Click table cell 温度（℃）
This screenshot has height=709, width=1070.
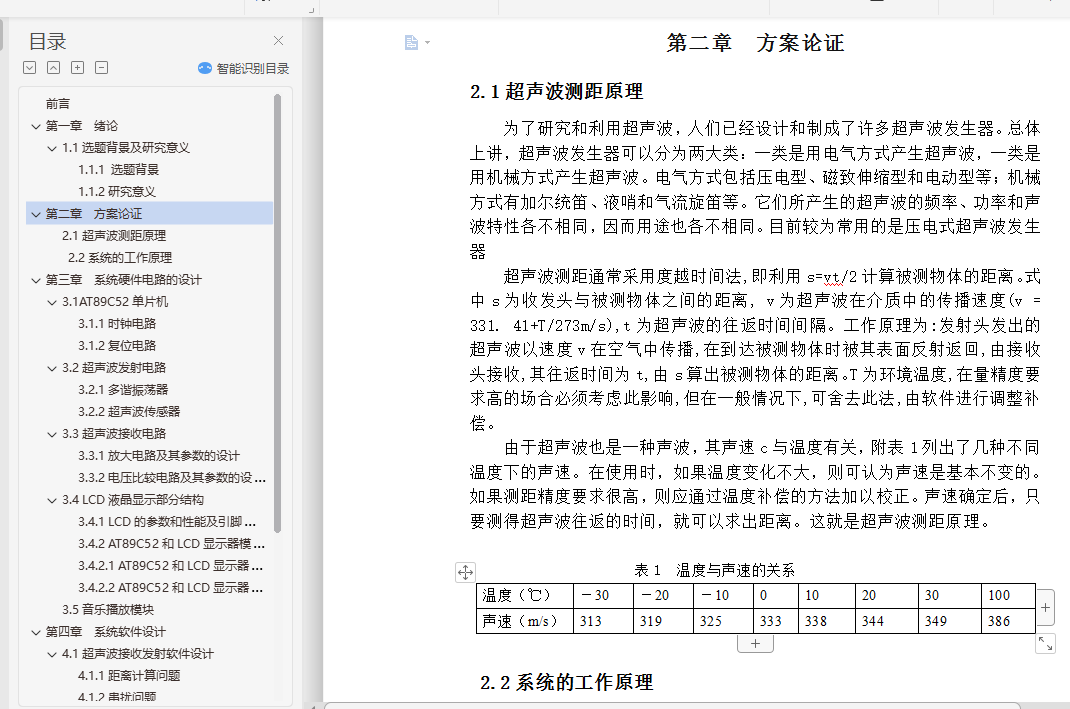(x=525, y=595)
